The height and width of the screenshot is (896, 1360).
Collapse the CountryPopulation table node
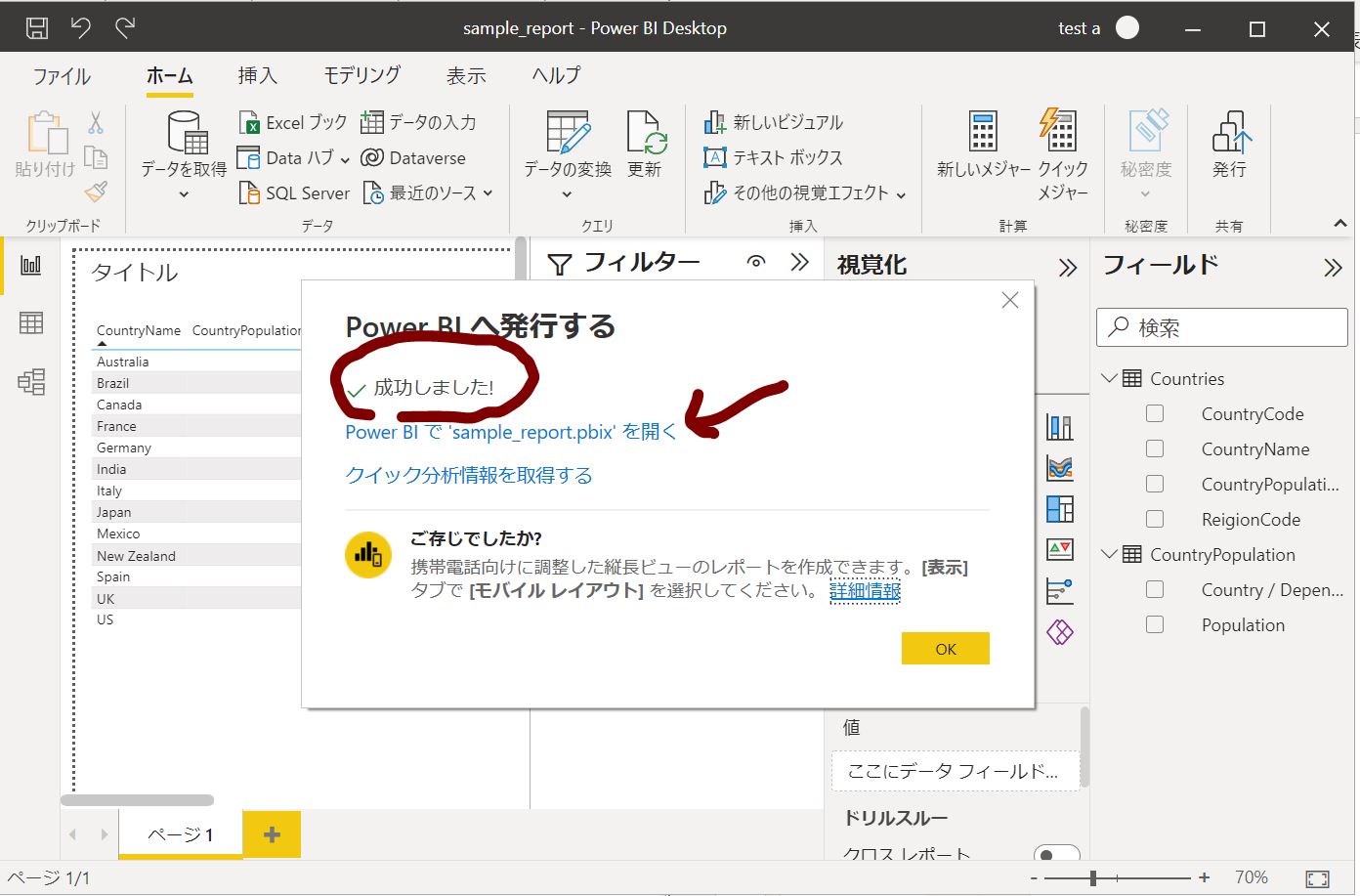[1109, 554]
